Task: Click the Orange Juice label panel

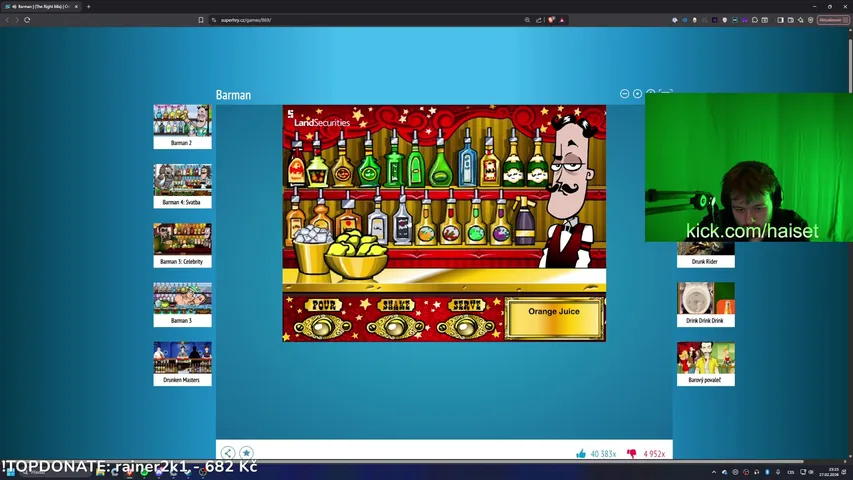Action: (x=554, y=318)
